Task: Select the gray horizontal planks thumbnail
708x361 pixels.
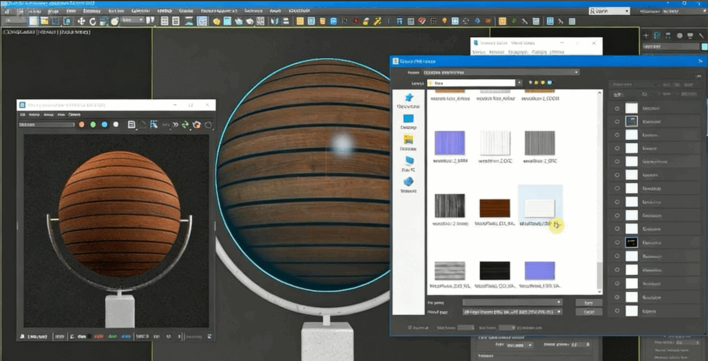Action: coord(450,271)
